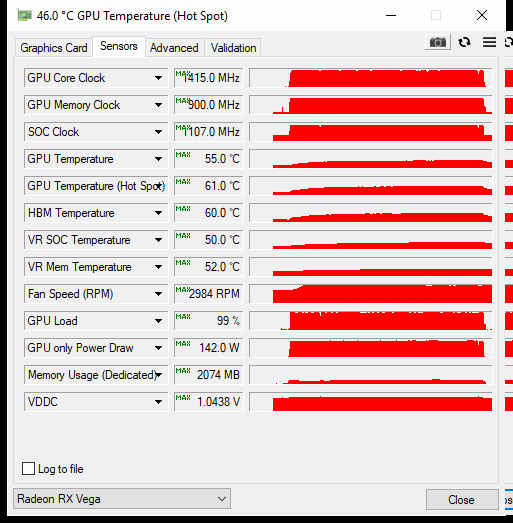Viewport: 513px width, 523px height.
Task: Switch to the Graphics Card tab
Action: (54, 48)
